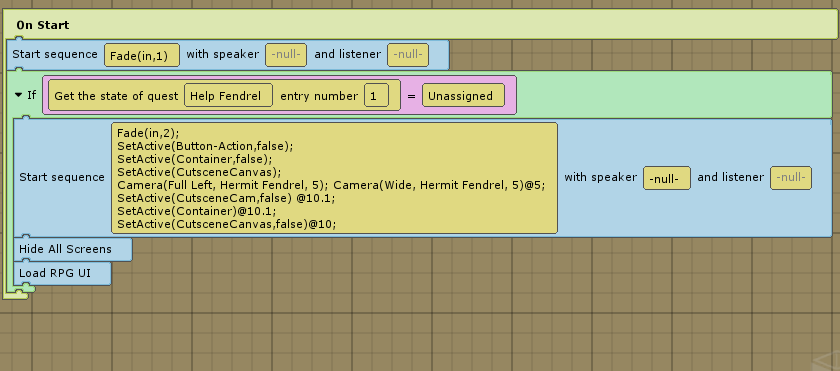Edit the Fade(in,1) sequence field
Image resolution: width=840 pixels, height=371 pixels.
click(x=142, y=55)
